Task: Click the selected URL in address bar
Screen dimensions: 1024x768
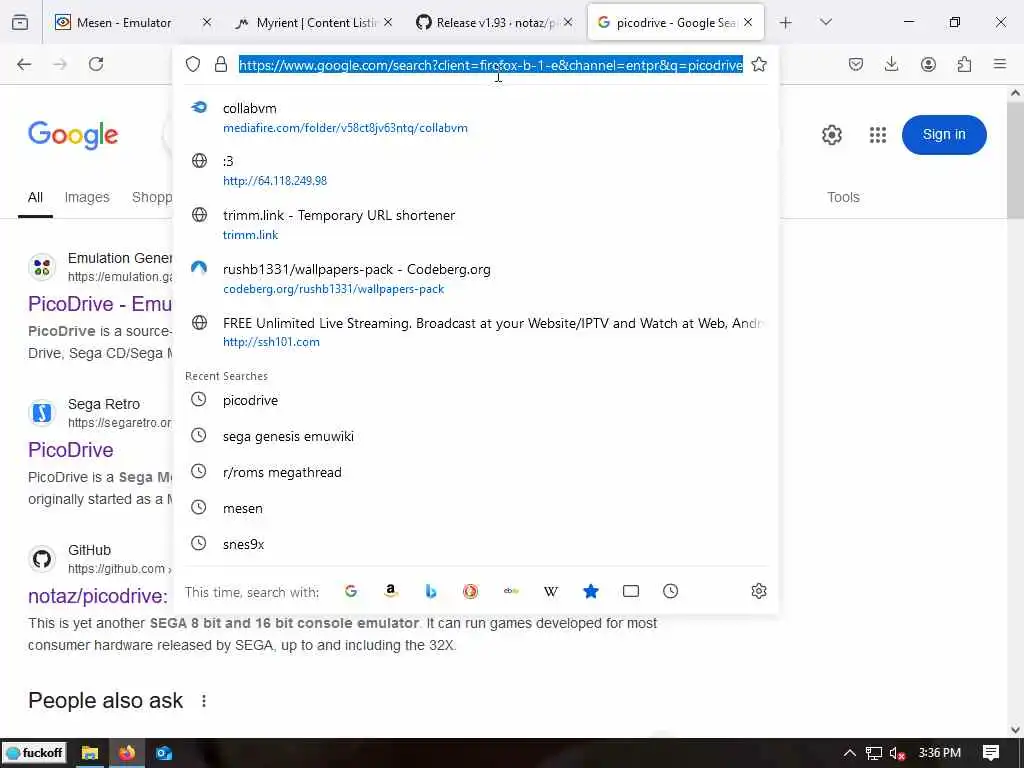Action: point(490,65)
